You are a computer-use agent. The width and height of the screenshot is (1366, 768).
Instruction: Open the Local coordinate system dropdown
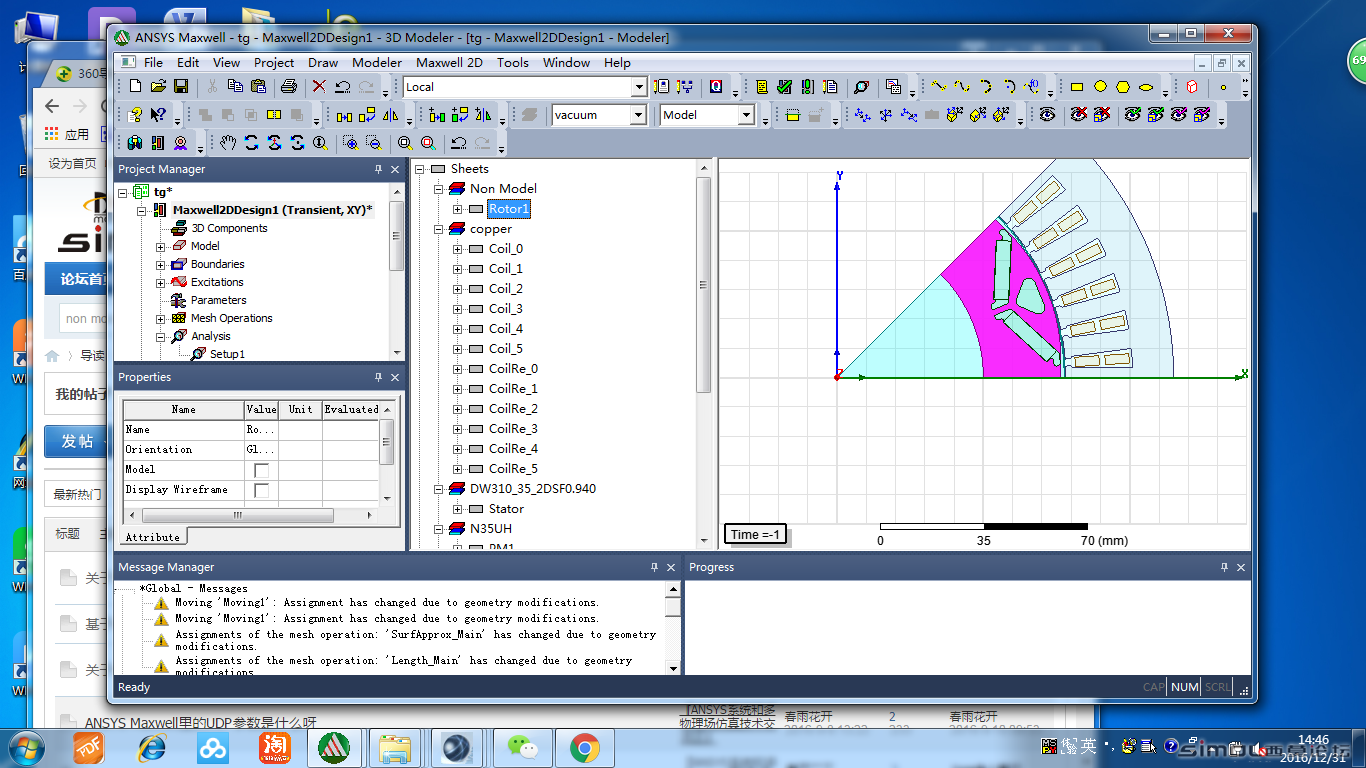(639, 87)
